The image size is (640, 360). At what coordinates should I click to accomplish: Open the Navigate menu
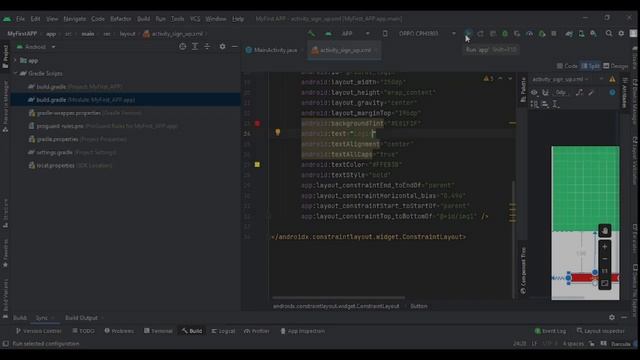click(75, 19)
